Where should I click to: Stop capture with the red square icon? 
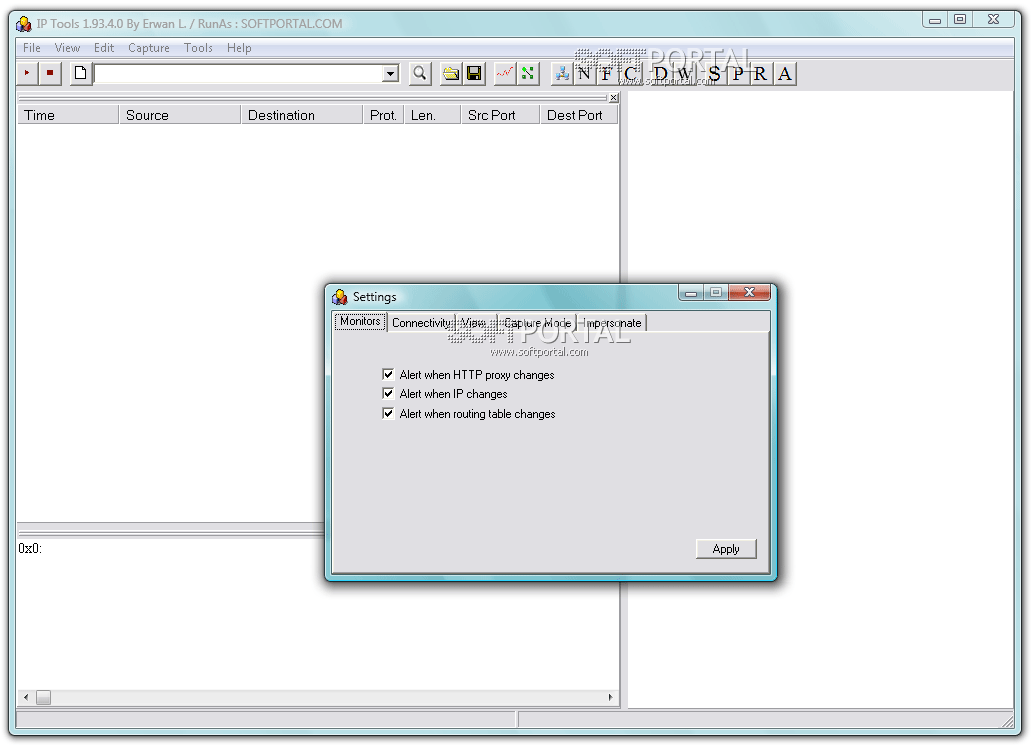coord(50,73)
